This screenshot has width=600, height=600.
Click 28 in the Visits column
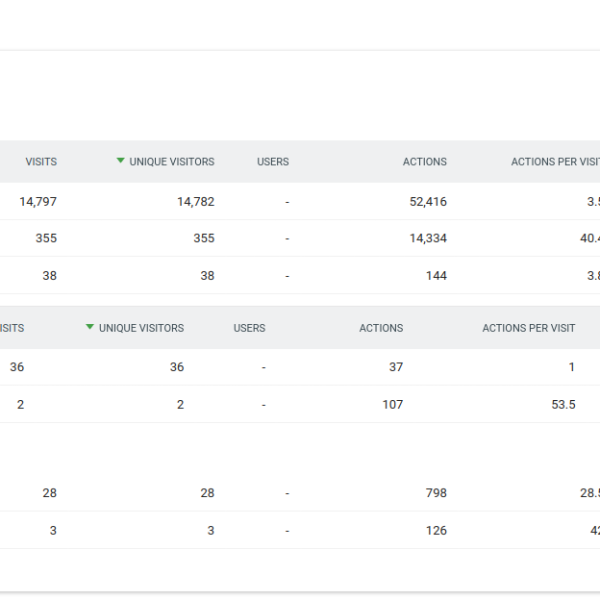49,493
